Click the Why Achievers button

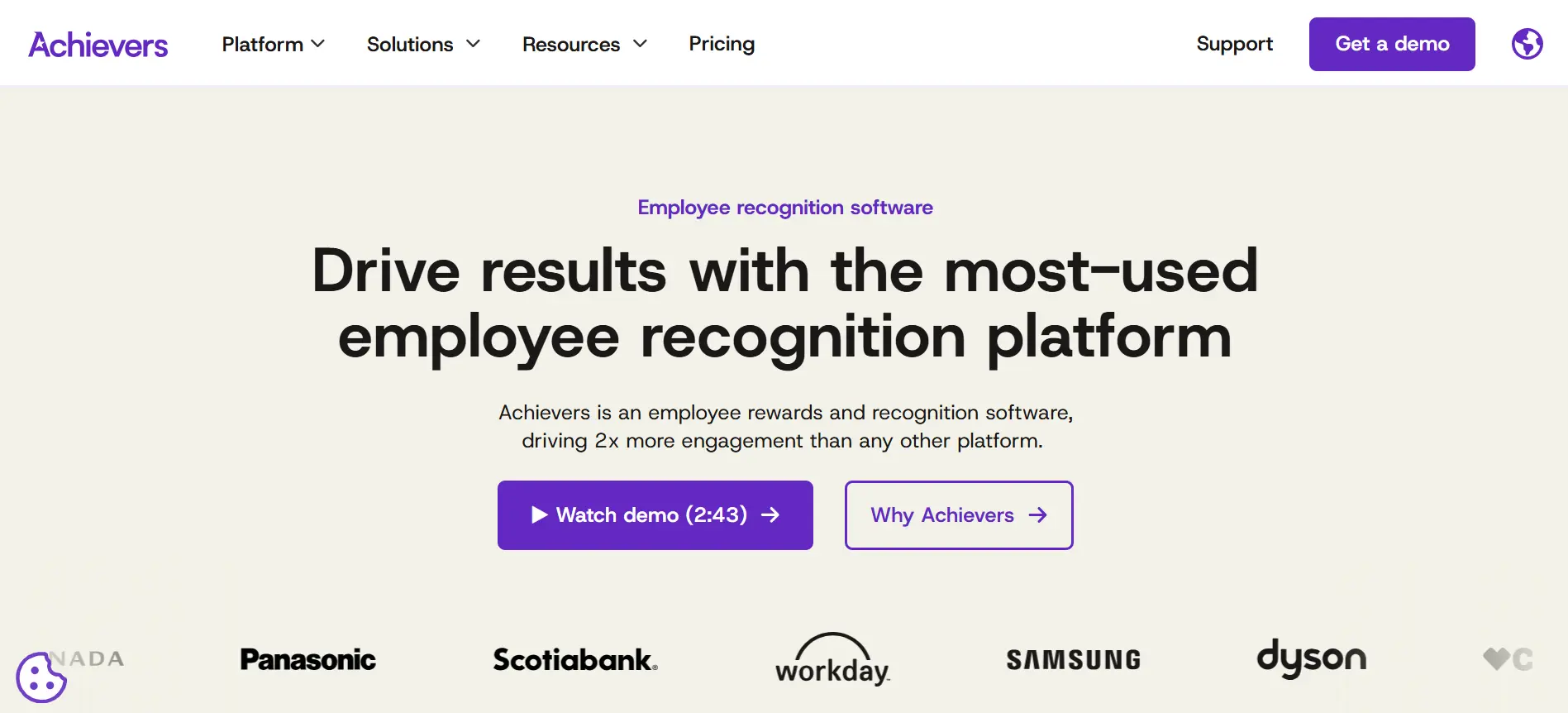pos(959,515)
